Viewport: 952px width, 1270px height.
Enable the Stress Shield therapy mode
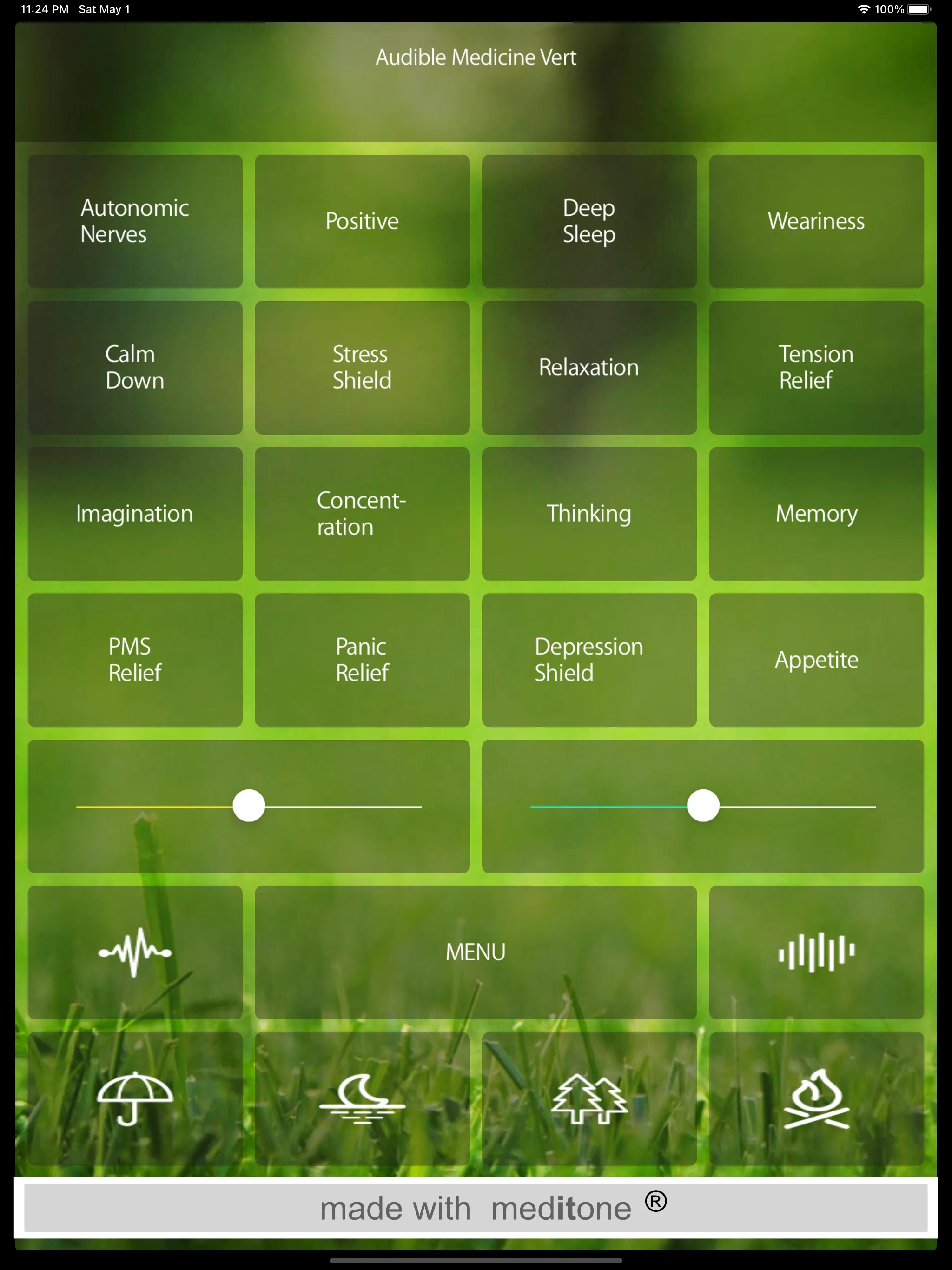pyautogui.click(x=362, y=367)
